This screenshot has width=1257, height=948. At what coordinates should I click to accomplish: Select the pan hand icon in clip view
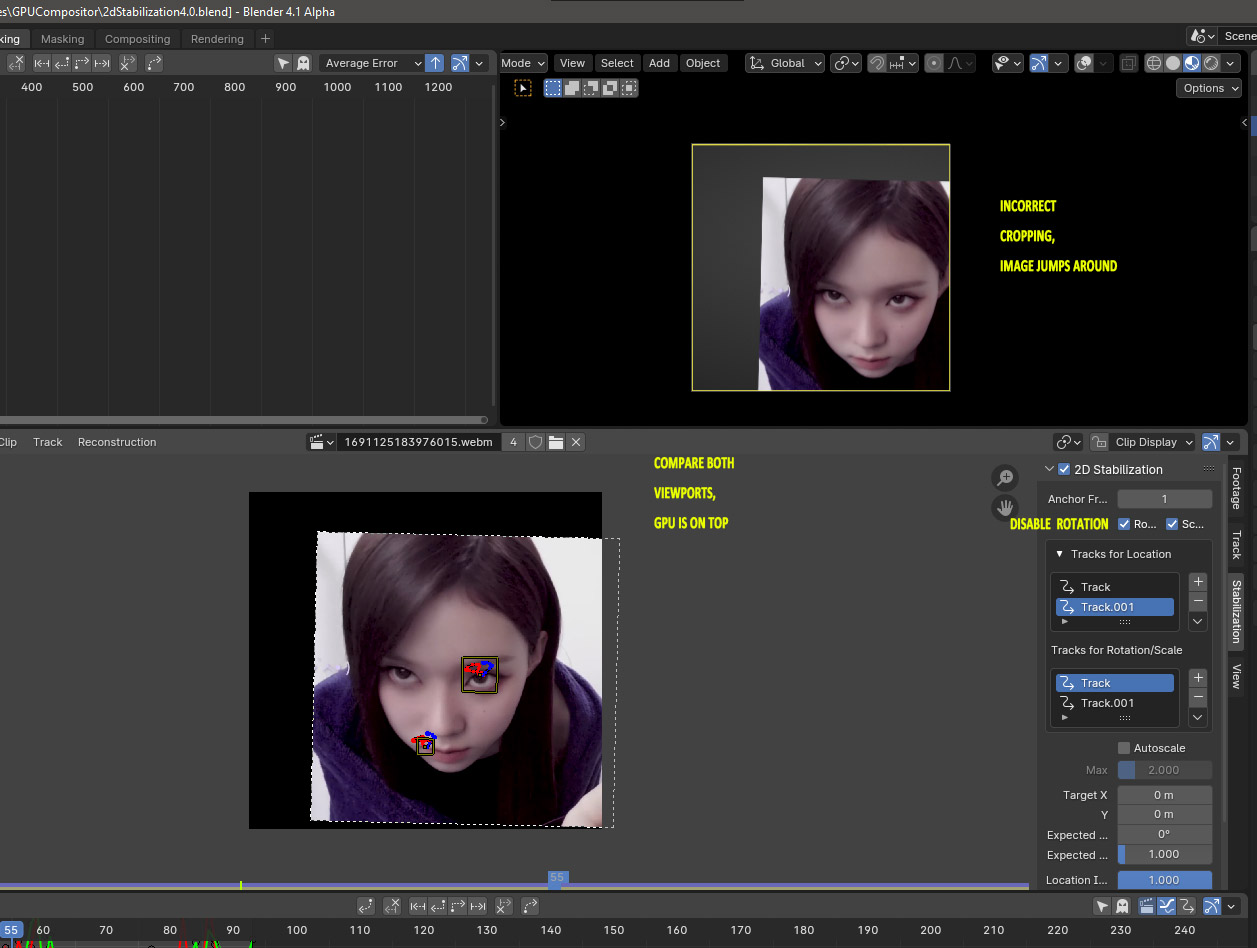tap(1005, 508)
